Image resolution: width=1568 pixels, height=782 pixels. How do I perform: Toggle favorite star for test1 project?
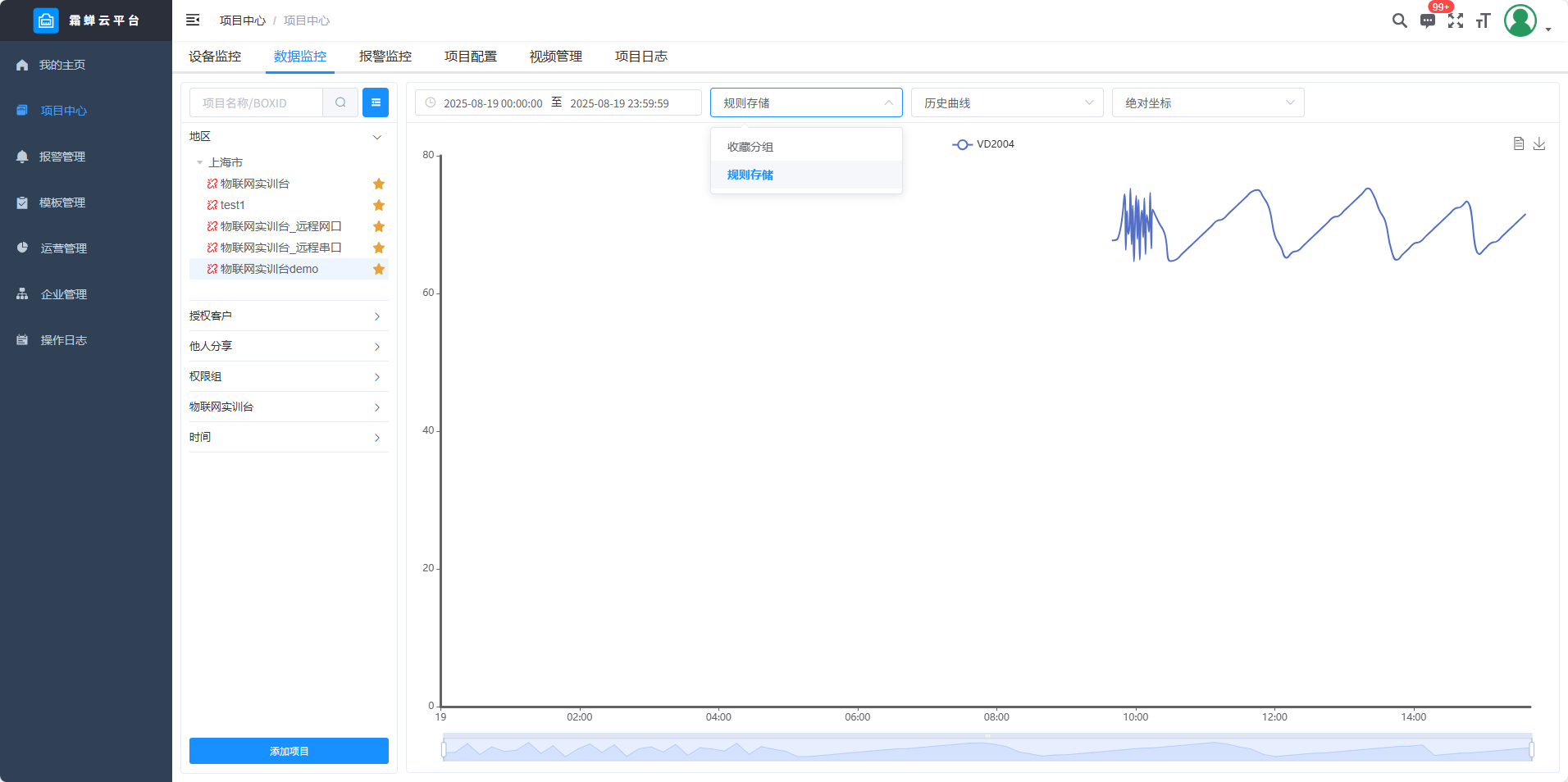click(379, 205)
